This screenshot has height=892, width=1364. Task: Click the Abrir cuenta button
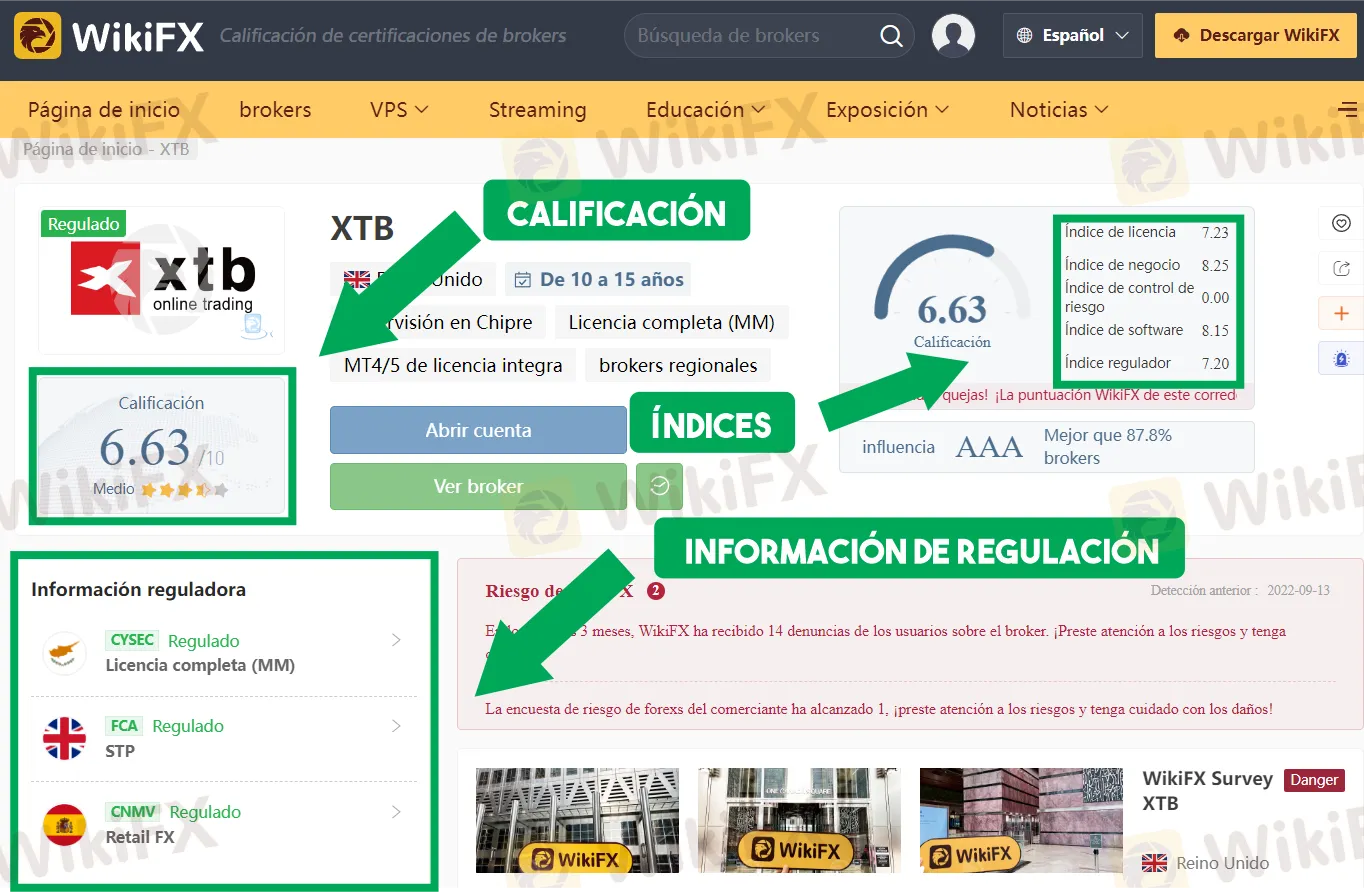click(x=478, y=430)
